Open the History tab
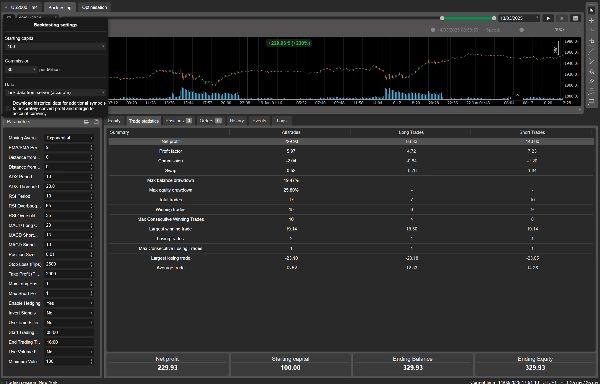The height and width of the screenshot is (384, 600). pos(237,121)
